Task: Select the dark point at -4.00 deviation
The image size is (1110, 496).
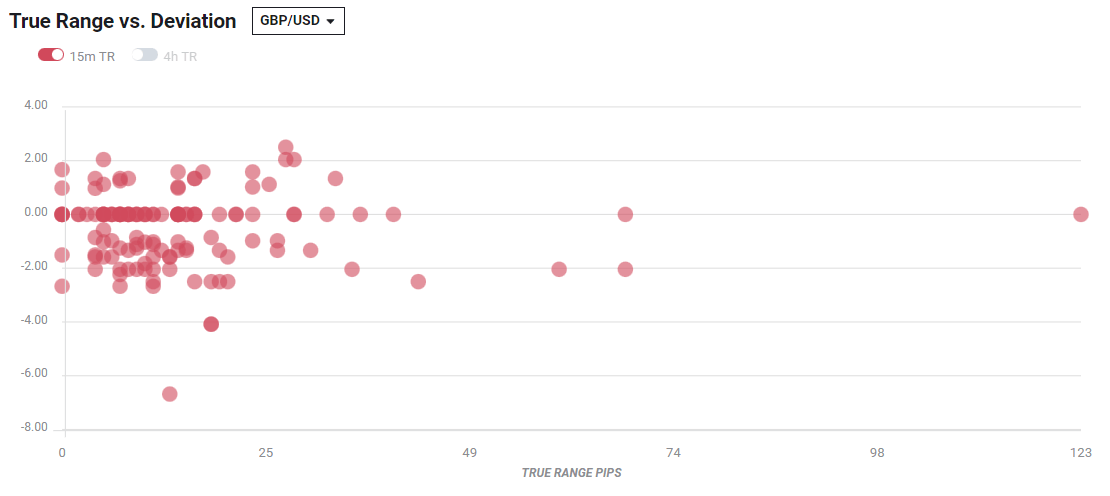Action: [211, 324]
